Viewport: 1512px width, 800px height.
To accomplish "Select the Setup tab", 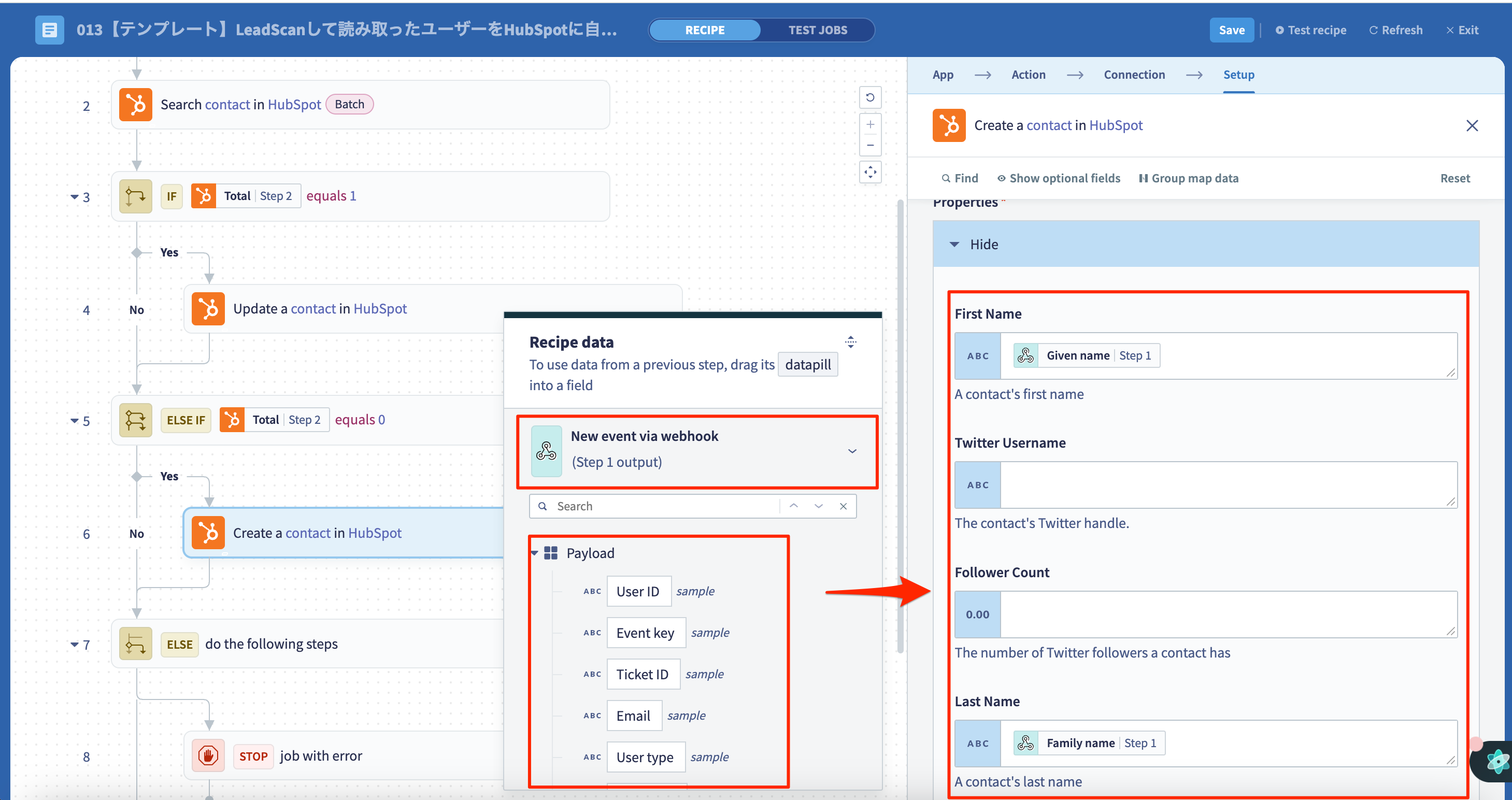I will [x=1238, y=75].
